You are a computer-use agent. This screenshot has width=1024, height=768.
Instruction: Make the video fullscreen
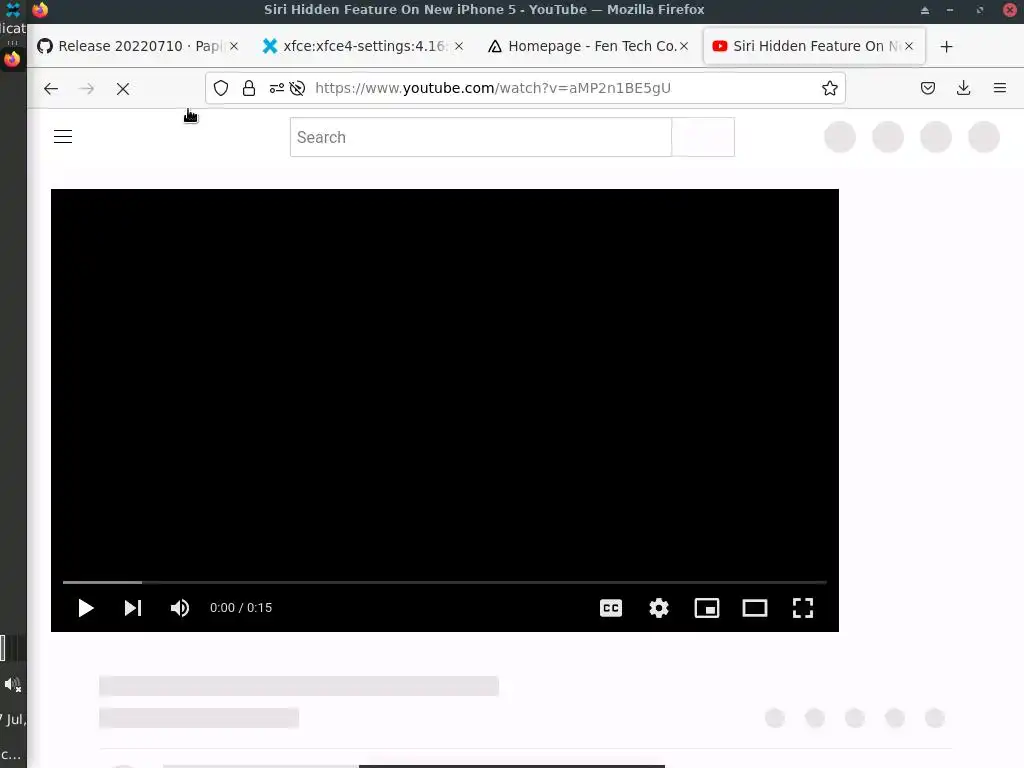click(x=803, y=608)
